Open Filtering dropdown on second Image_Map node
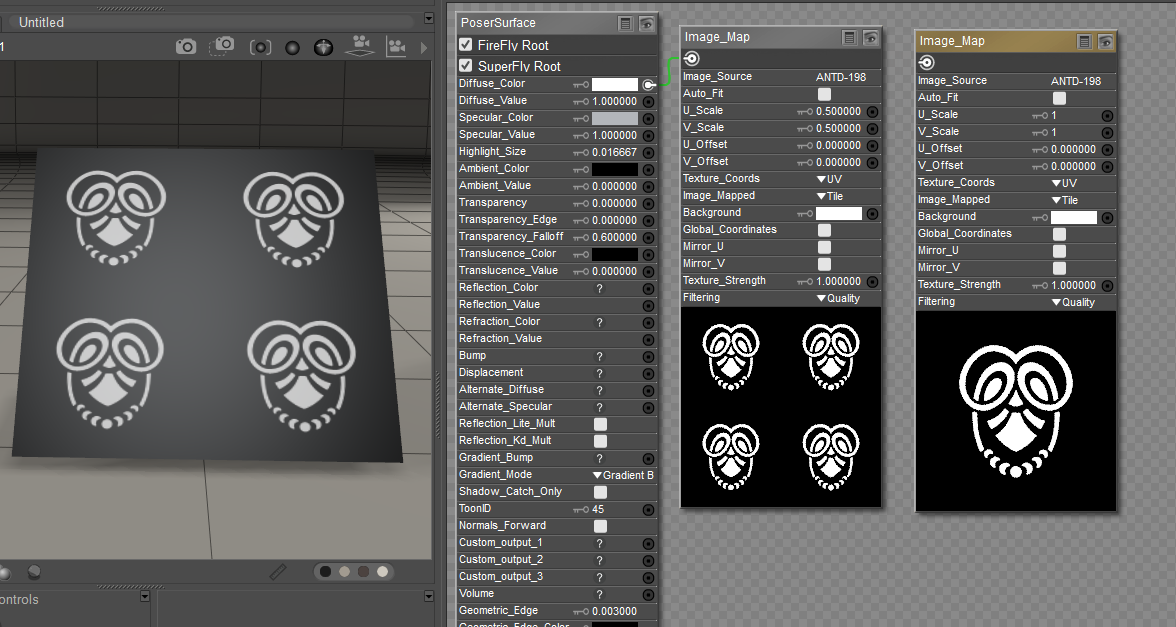 [x=1072, y=302]
